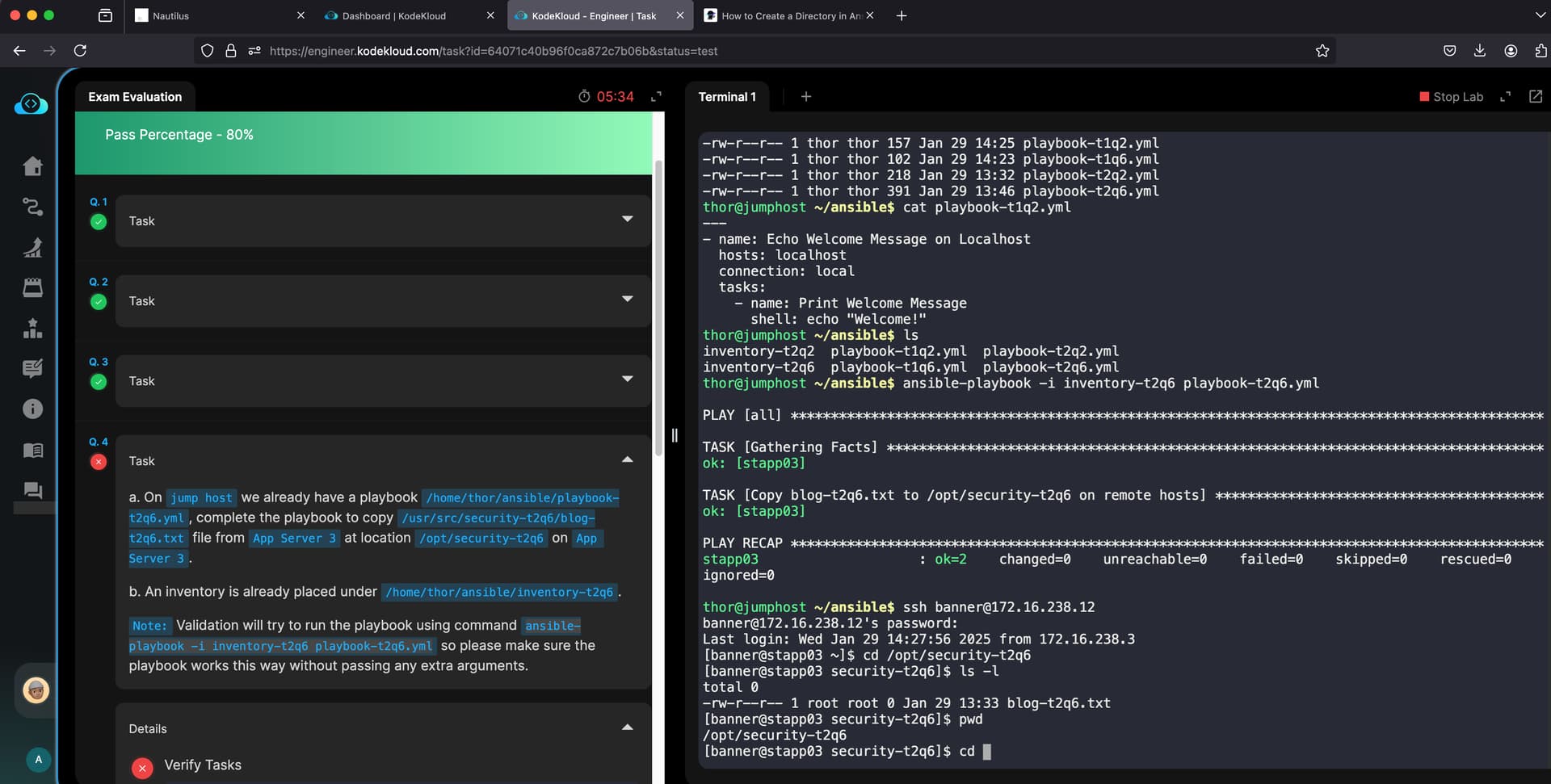Reload the page with refresh icon

click(x=80, y=51)
